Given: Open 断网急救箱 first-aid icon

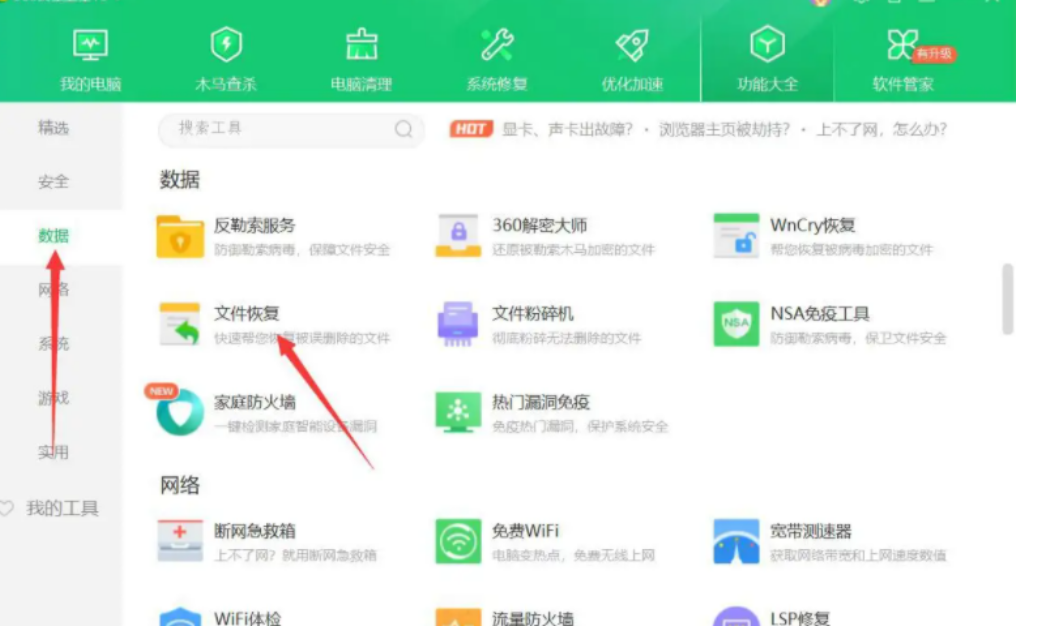Looking at the screenshot, I should tap(180, 541).
